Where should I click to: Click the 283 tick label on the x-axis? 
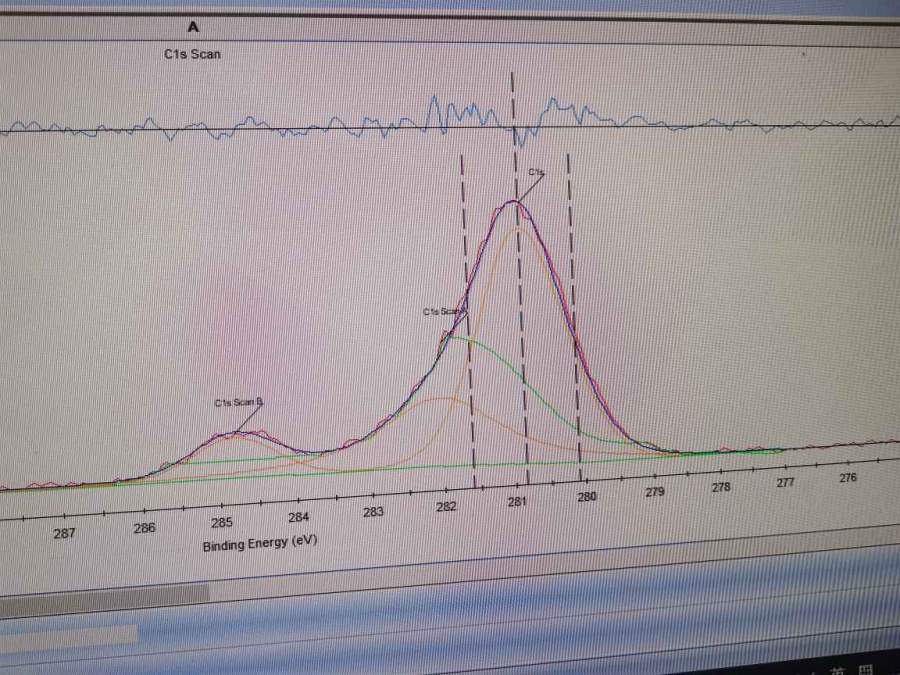(x=373, y=512)
